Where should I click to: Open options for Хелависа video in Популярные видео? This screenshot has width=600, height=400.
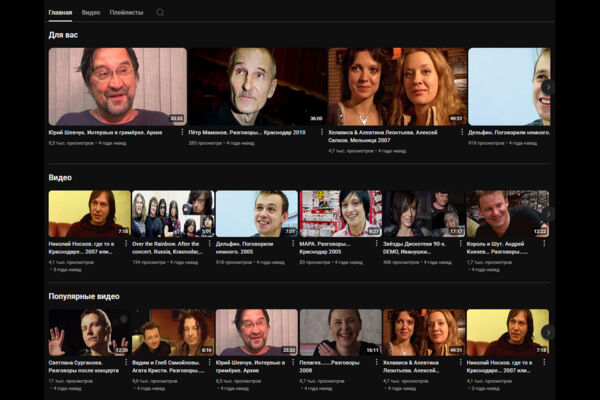[x=461, y=362]
